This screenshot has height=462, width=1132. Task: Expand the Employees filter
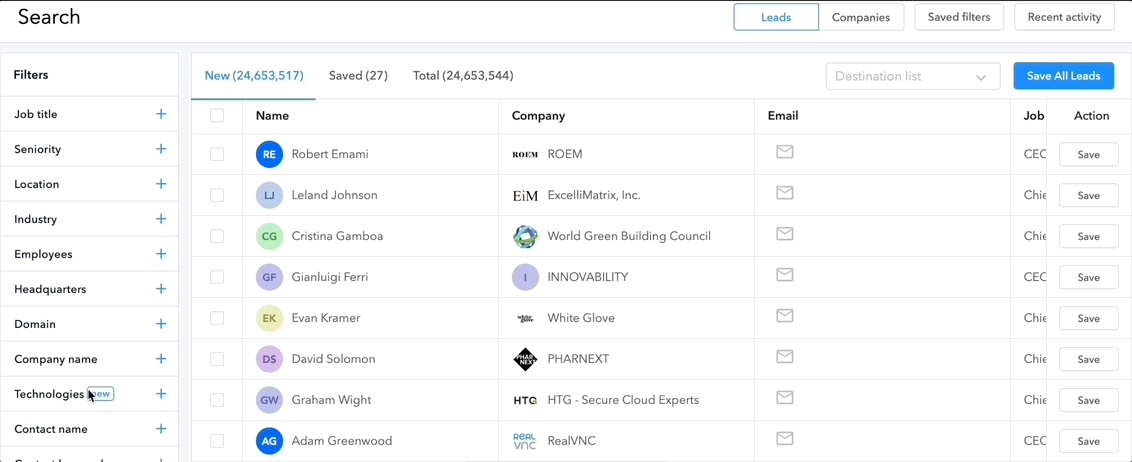coord(161,254)
